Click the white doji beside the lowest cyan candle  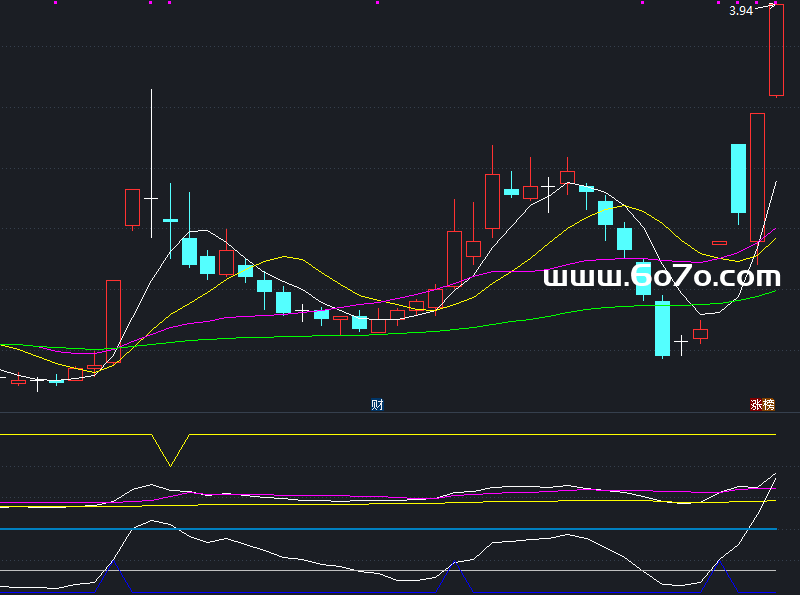[x=681, y=343]
